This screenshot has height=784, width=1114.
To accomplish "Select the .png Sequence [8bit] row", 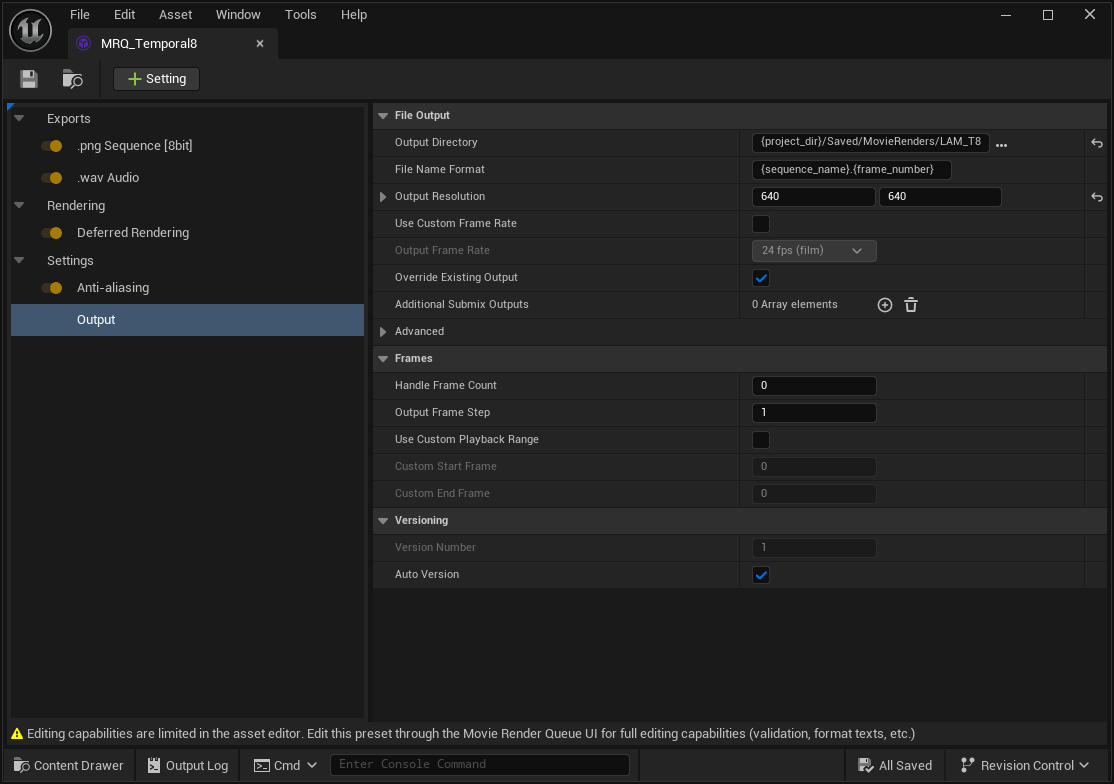I will 188,146.
